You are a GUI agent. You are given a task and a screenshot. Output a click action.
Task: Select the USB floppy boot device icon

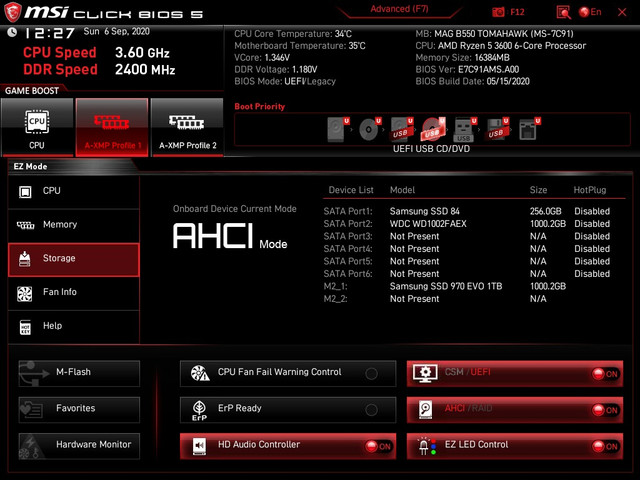pos(497,129)
